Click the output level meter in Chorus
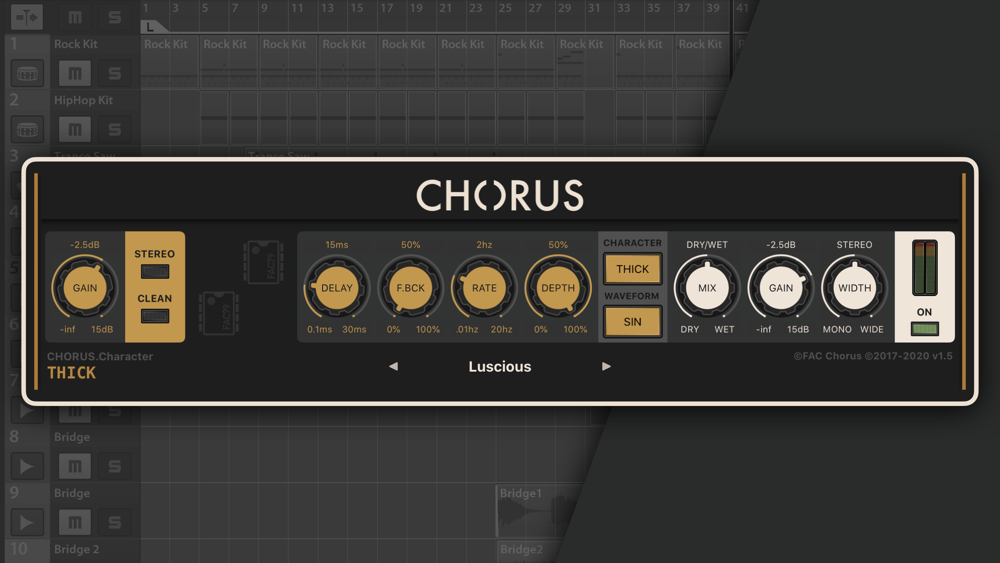Image resolution: width=1000 pixels, height=563 pixels. [x=924, y=268]
